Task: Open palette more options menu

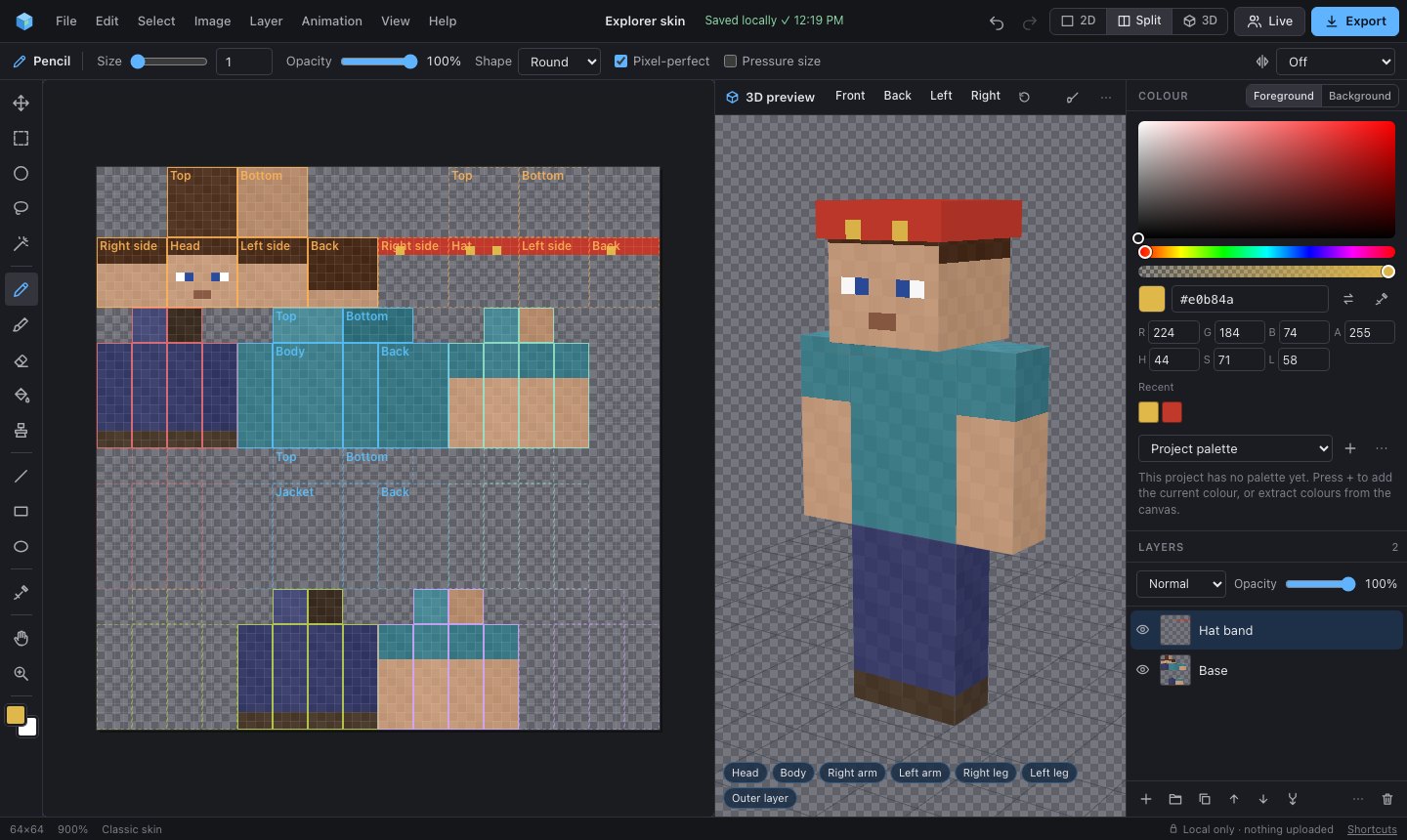Action: click(x=1382, y=448)
